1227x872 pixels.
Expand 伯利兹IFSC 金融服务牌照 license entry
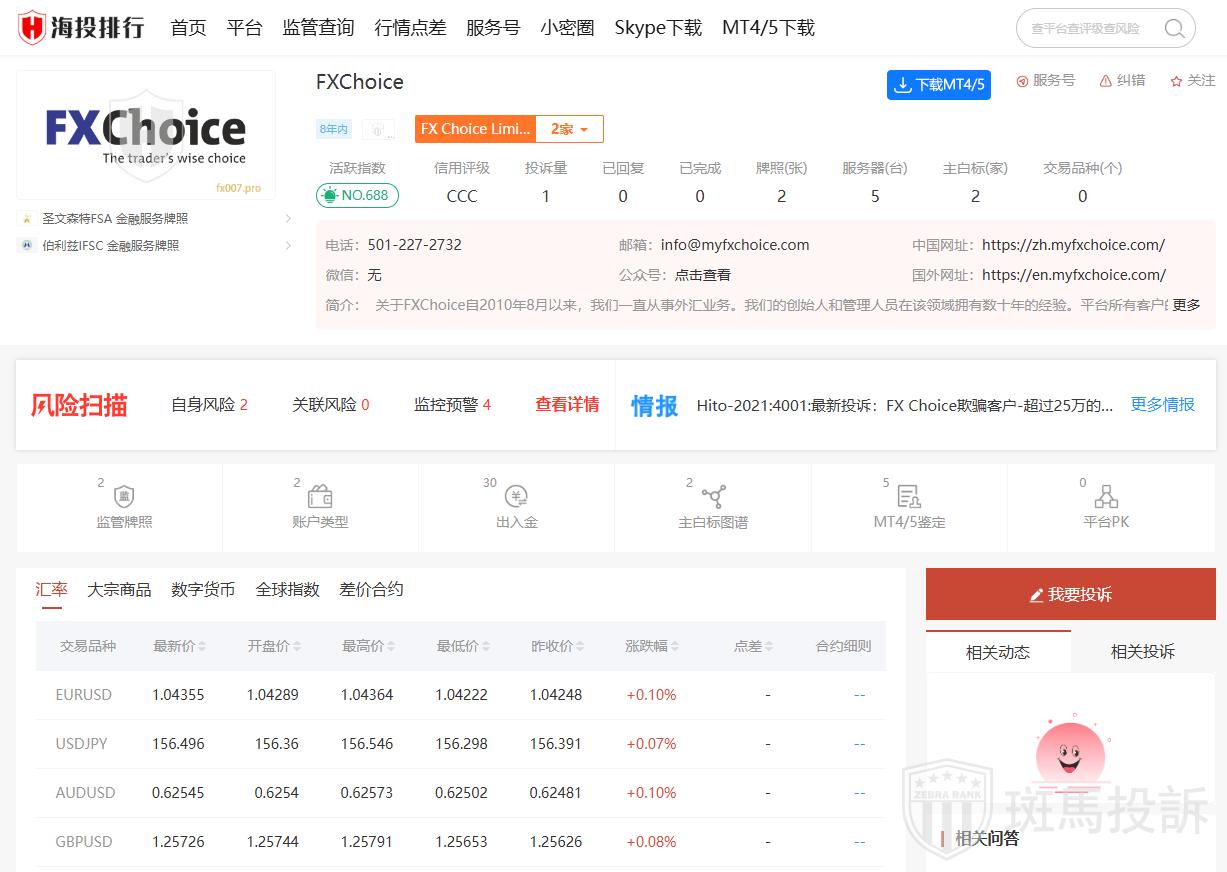click(150, 245)
